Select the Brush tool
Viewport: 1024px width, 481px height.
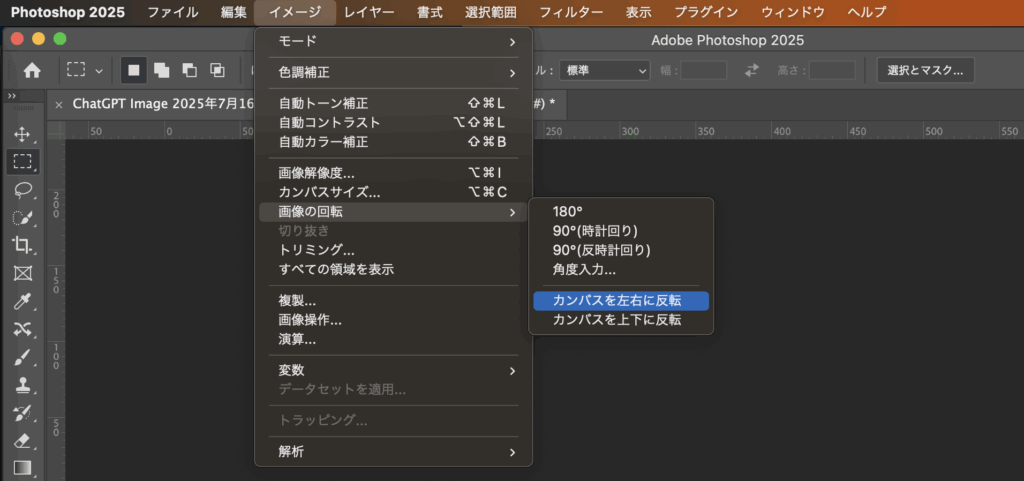pyautogui.click(x=22, y=357)
